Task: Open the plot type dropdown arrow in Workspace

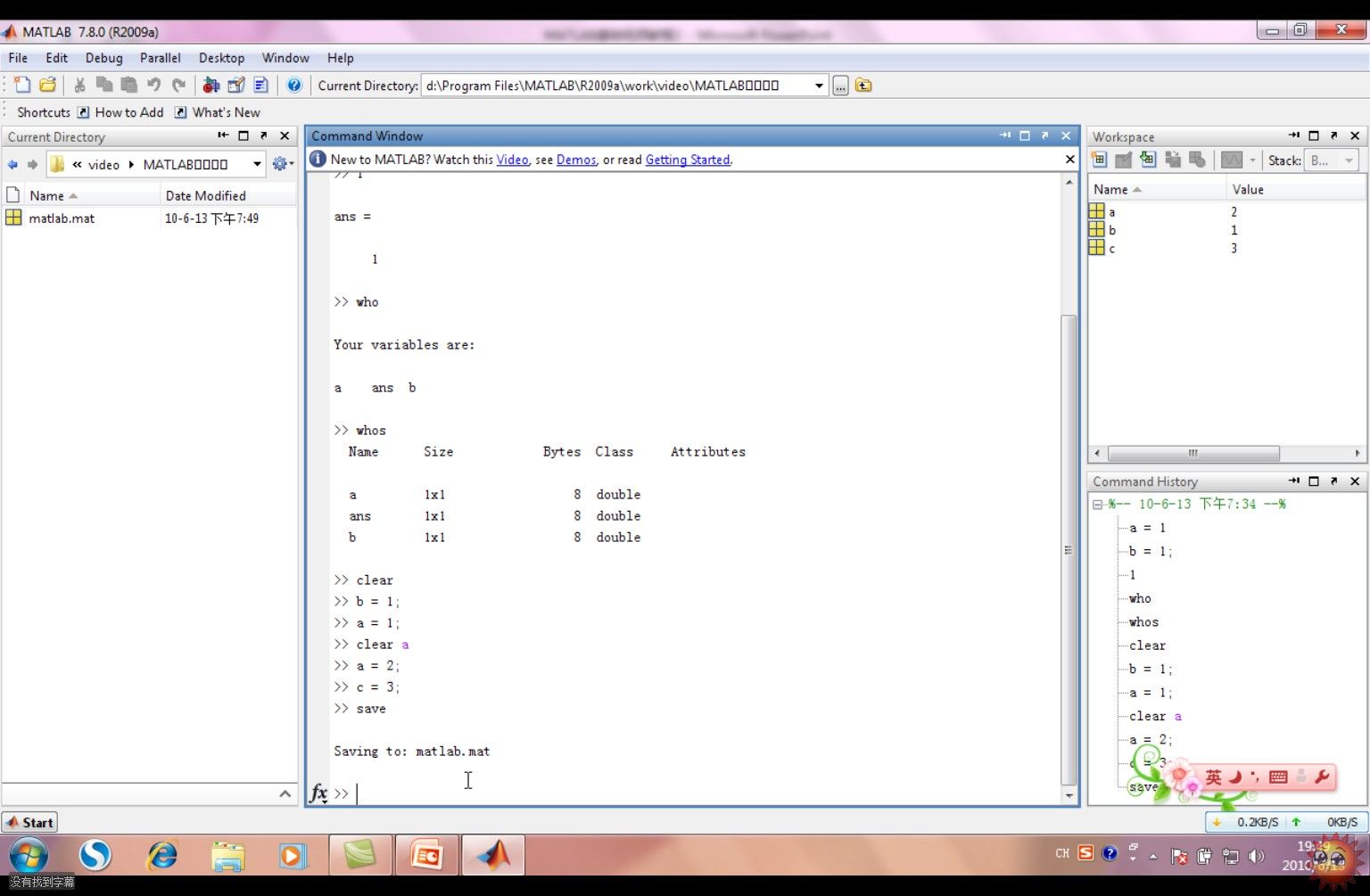Action: tap(1252, 160)
